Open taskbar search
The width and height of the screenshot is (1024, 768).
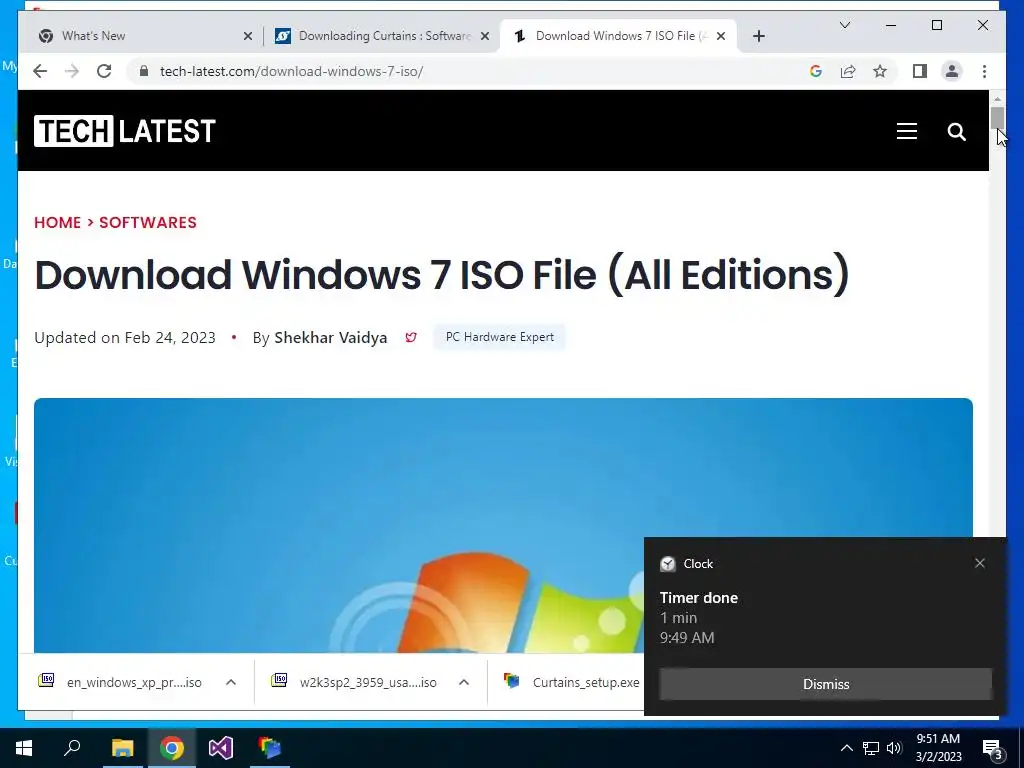point(72,748)
